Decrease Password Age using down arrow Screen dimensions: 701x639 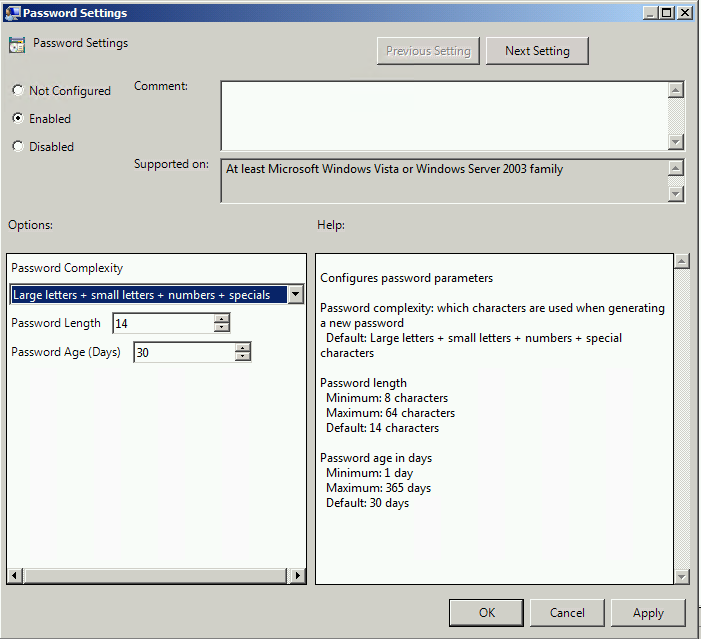(x=242, y=357)
